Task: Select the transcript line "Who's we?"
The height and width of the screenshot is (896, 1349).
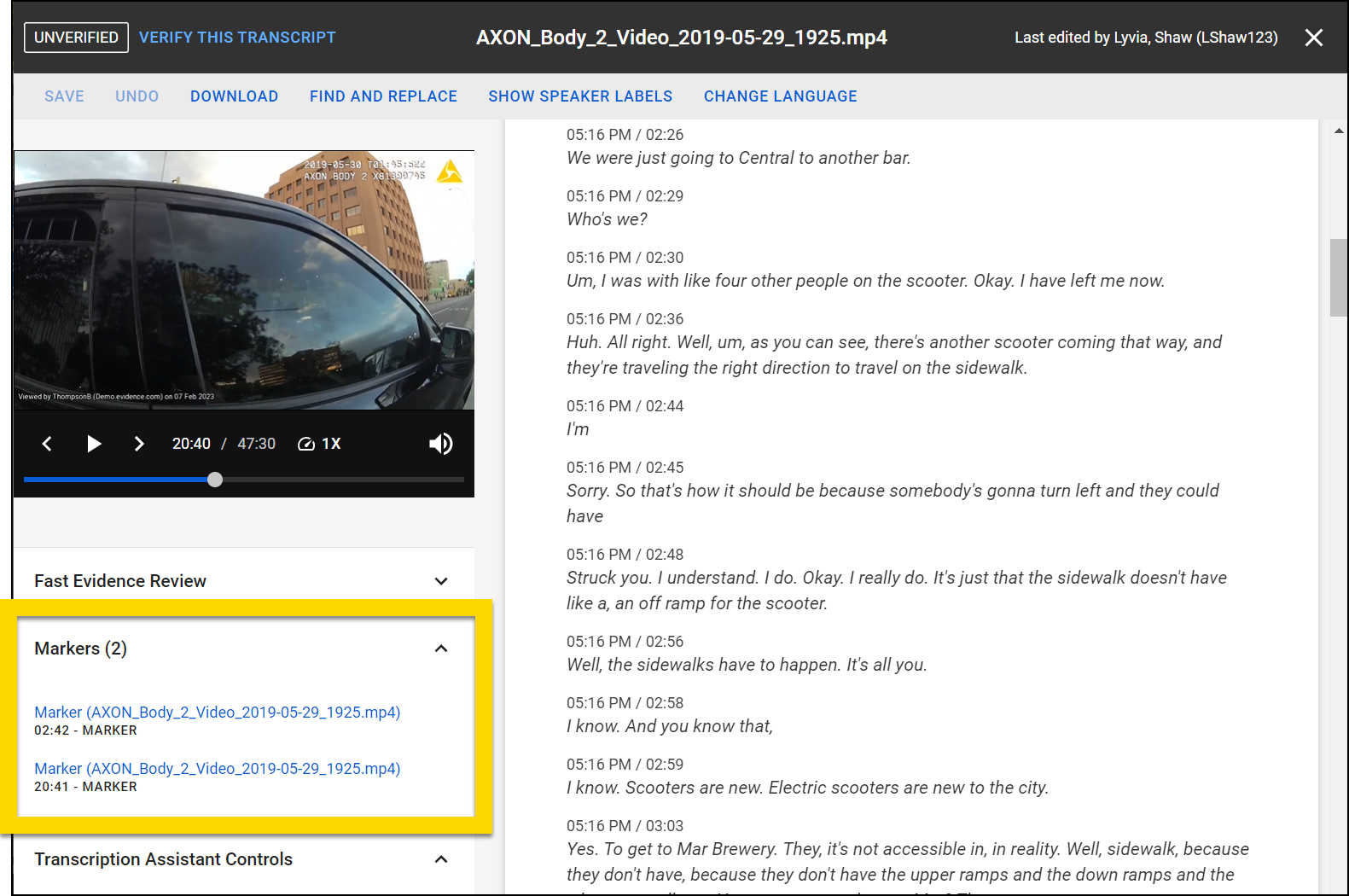Action: (607, 219)
